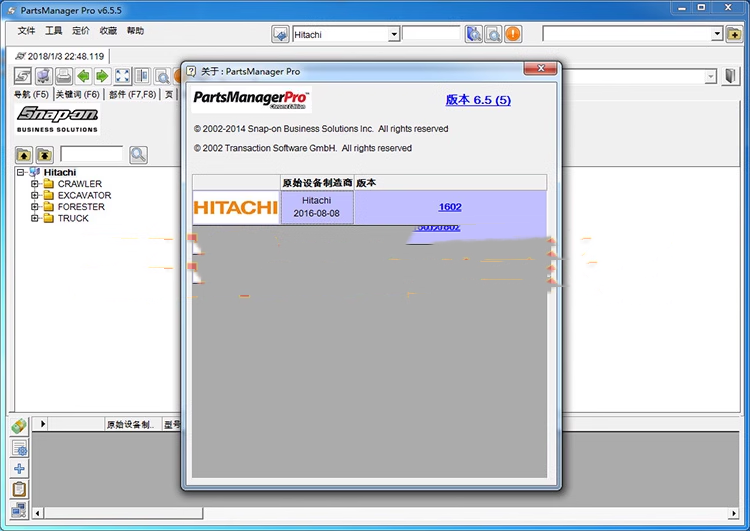
Task: Click the money pricing icon in bottom-left sidebar
Action: [19, 426]
